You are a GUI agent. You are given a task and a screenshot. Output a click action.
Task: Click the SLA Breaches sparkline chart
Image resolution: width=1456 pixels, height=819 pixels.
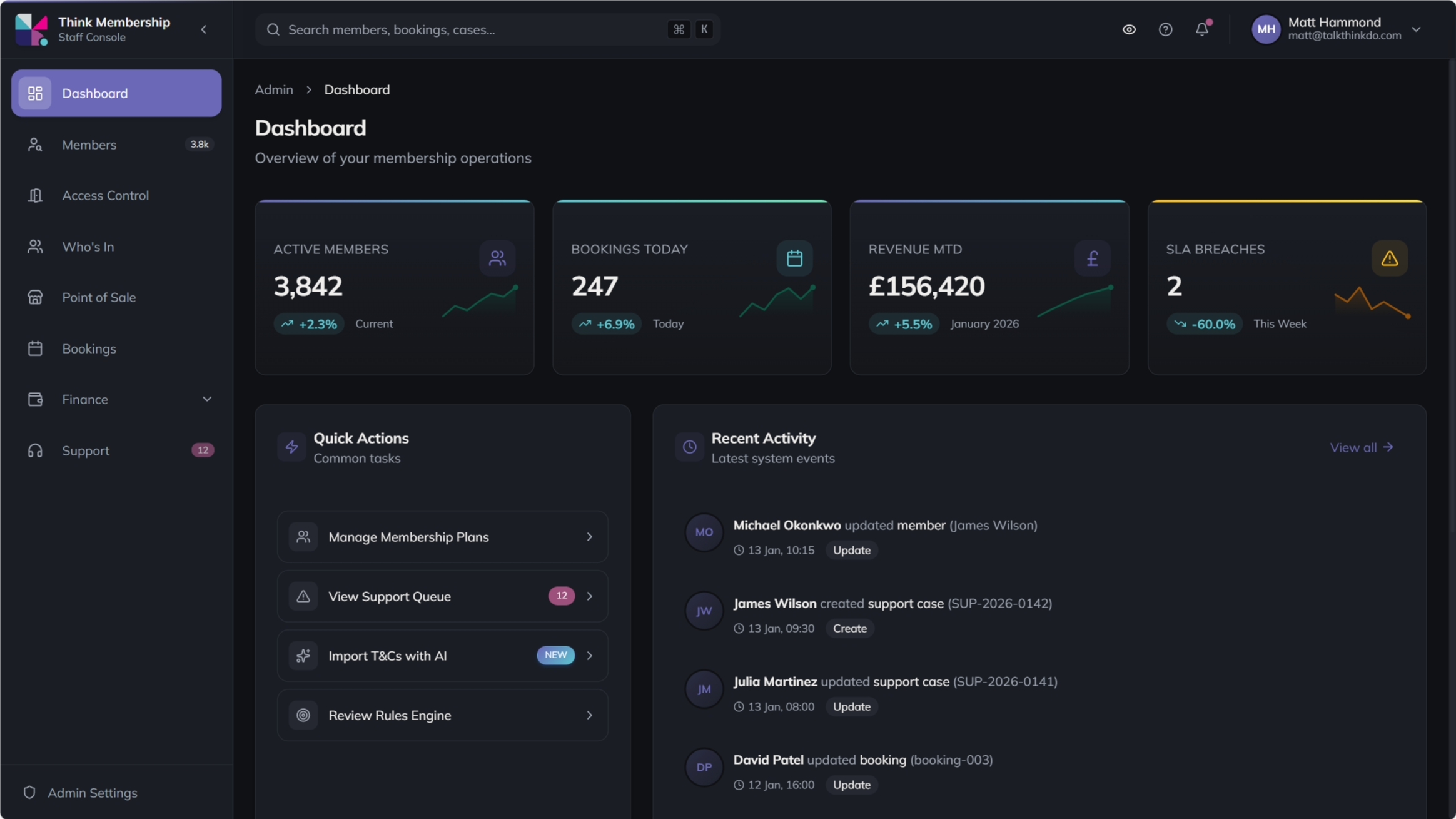tap(1372, 302)
